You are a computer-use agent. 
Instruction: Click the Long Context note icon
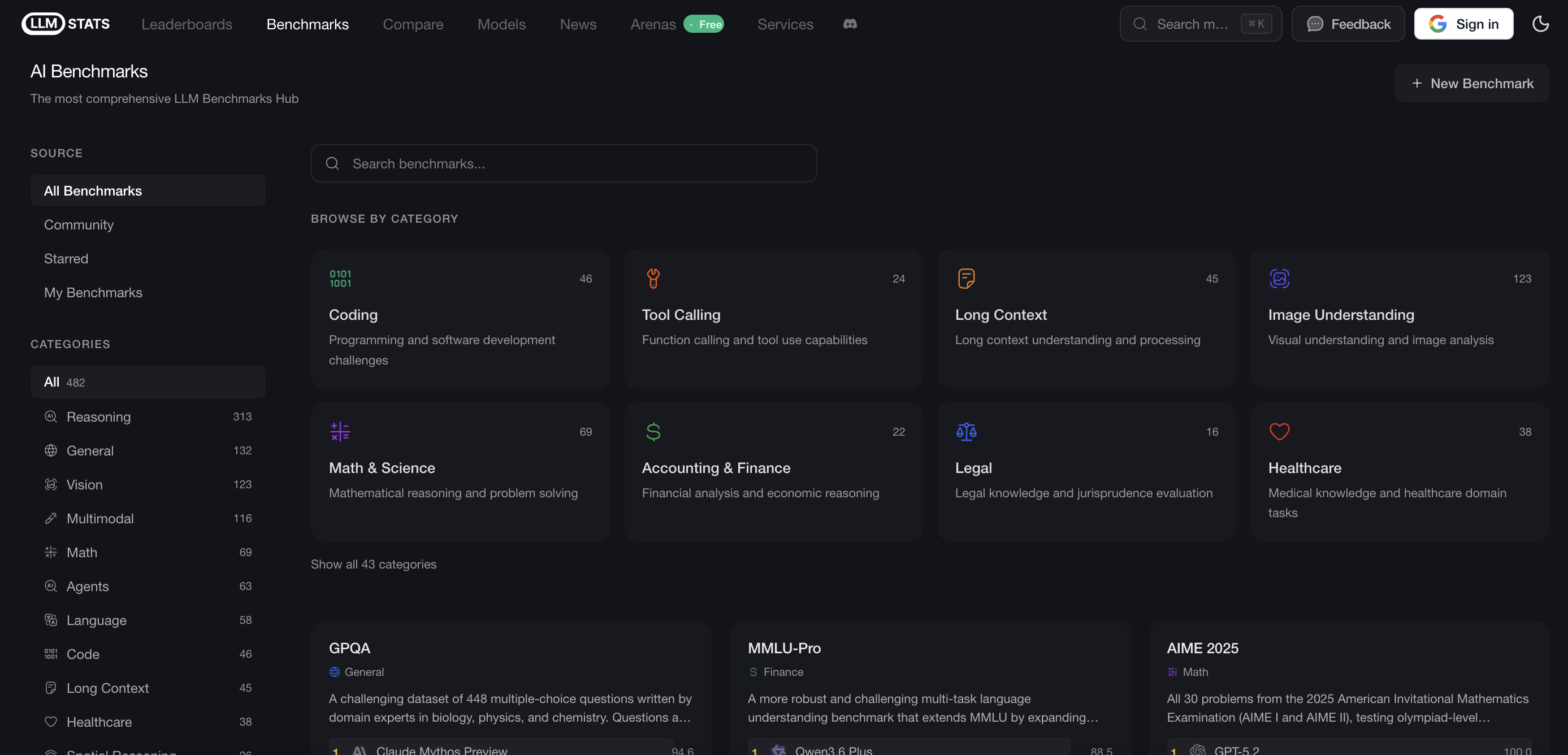[966, 279]
